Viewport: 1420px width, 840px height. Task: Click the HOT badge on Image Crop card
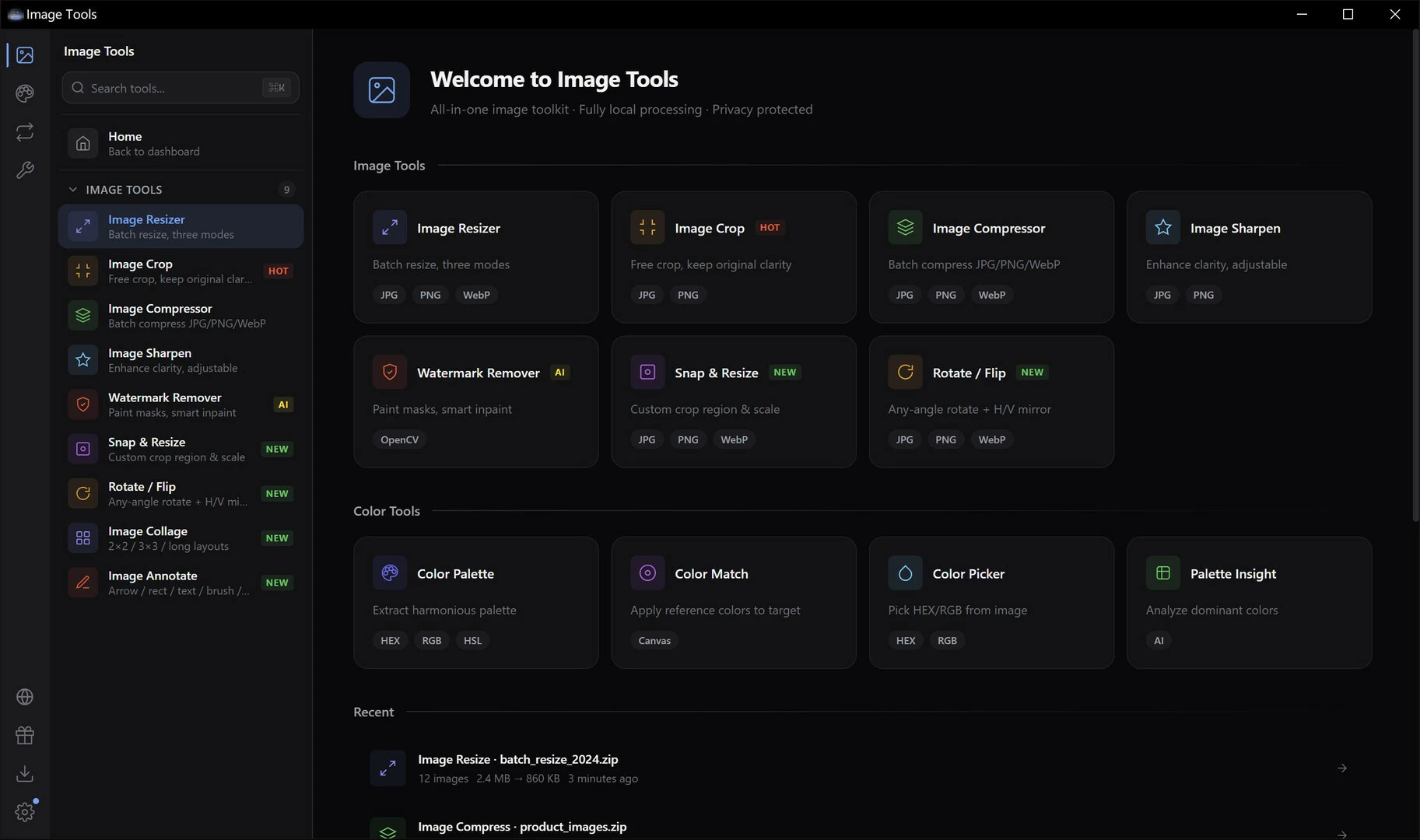point(770,227)
